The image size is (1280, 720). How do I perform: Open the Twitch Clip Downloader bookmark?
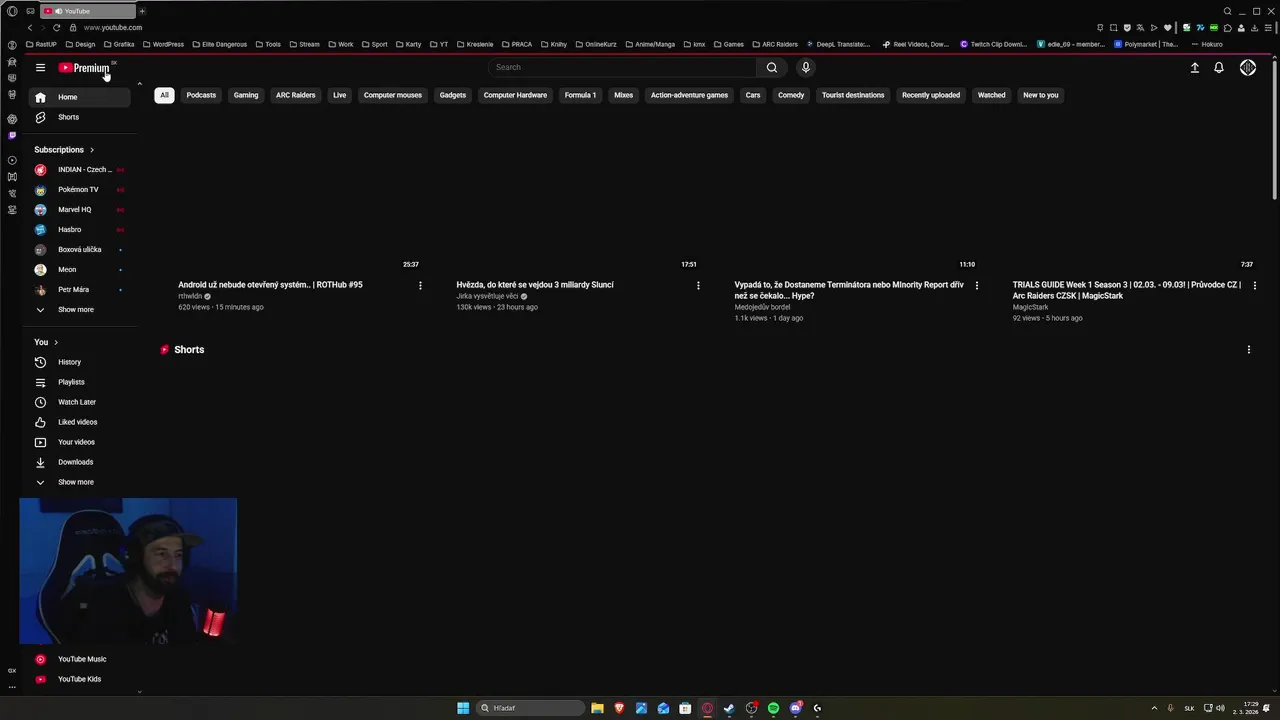click(x=994, y=44)
